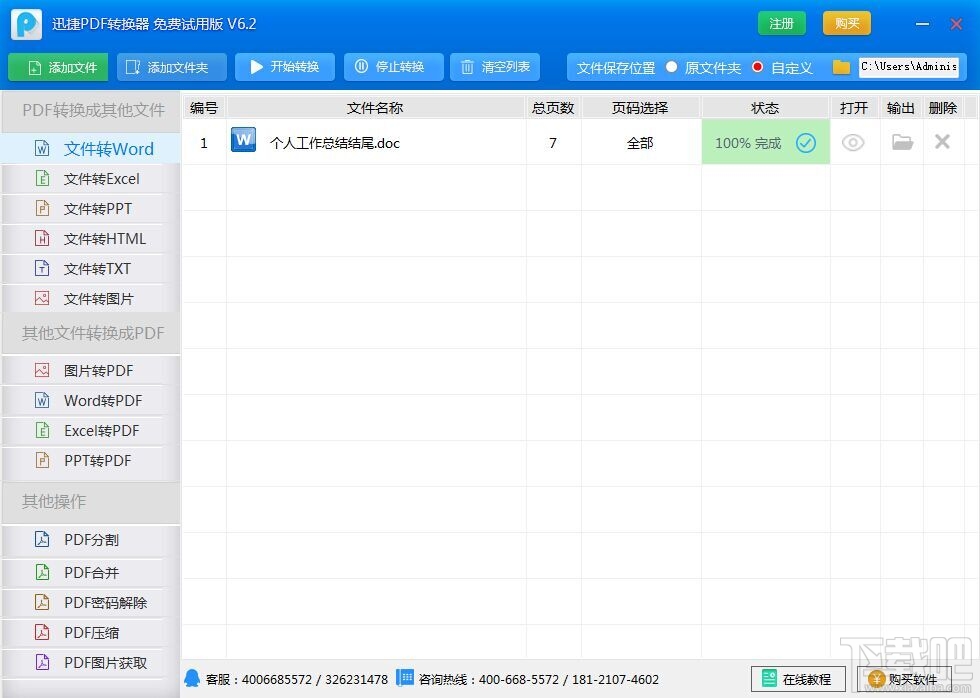Click the 100% 完成 status cell
980x698 pixels.
[766, 142]
